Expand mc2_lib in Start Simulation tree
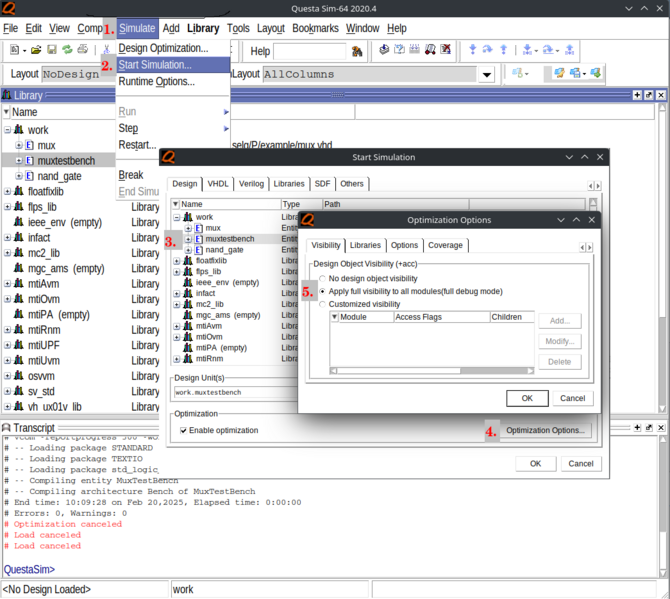Viewport: 670px width, 599px height. coord(177,304)
